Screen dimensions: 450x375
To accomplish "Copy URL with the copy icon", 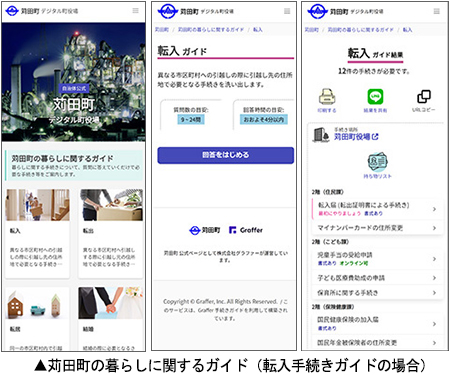I will (x=424, y=97).
